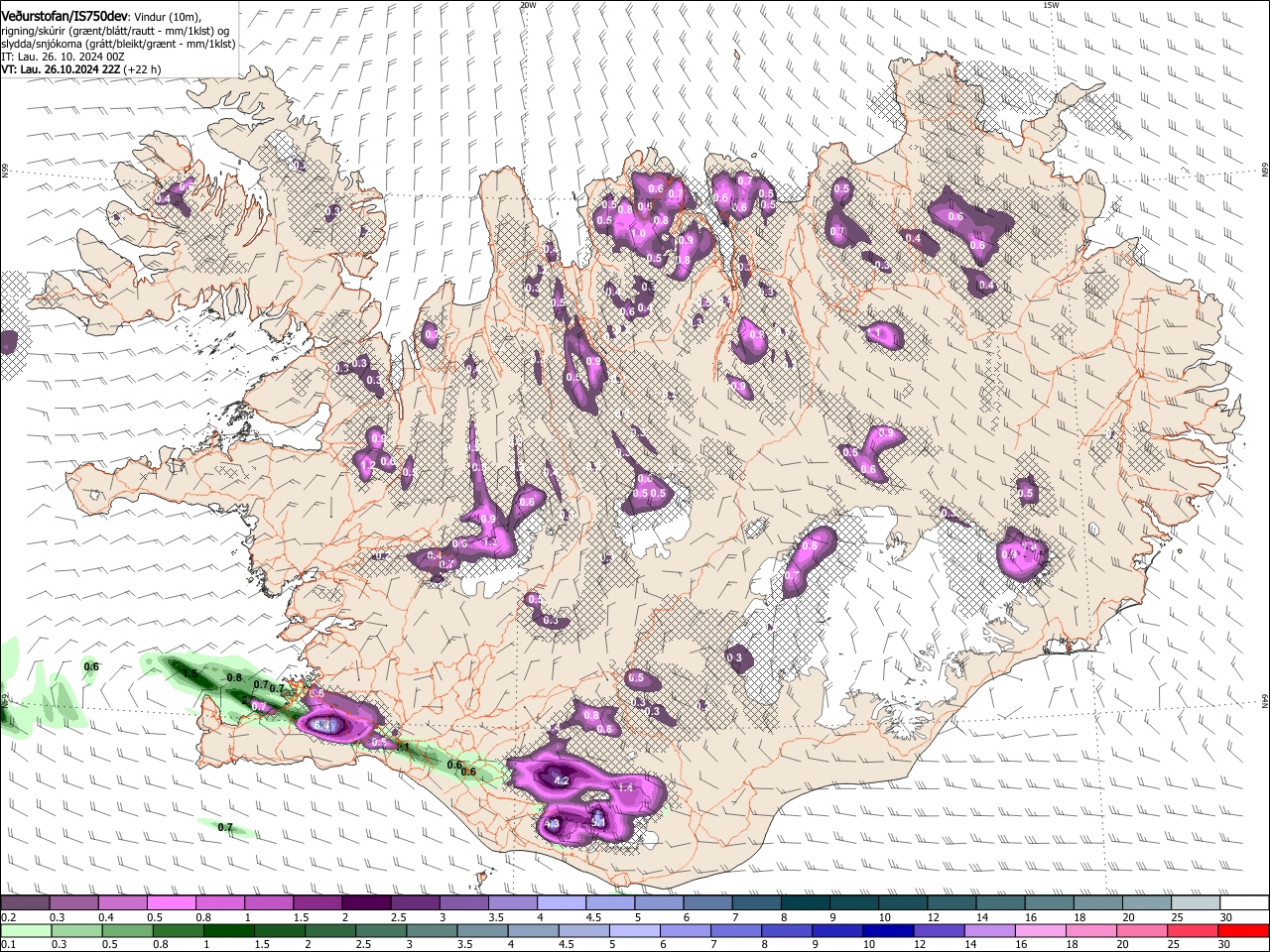This screenshot has width=1270, height=952.
Task: Select the darkest purple swatch starting at 2
Action: [365, 903]
